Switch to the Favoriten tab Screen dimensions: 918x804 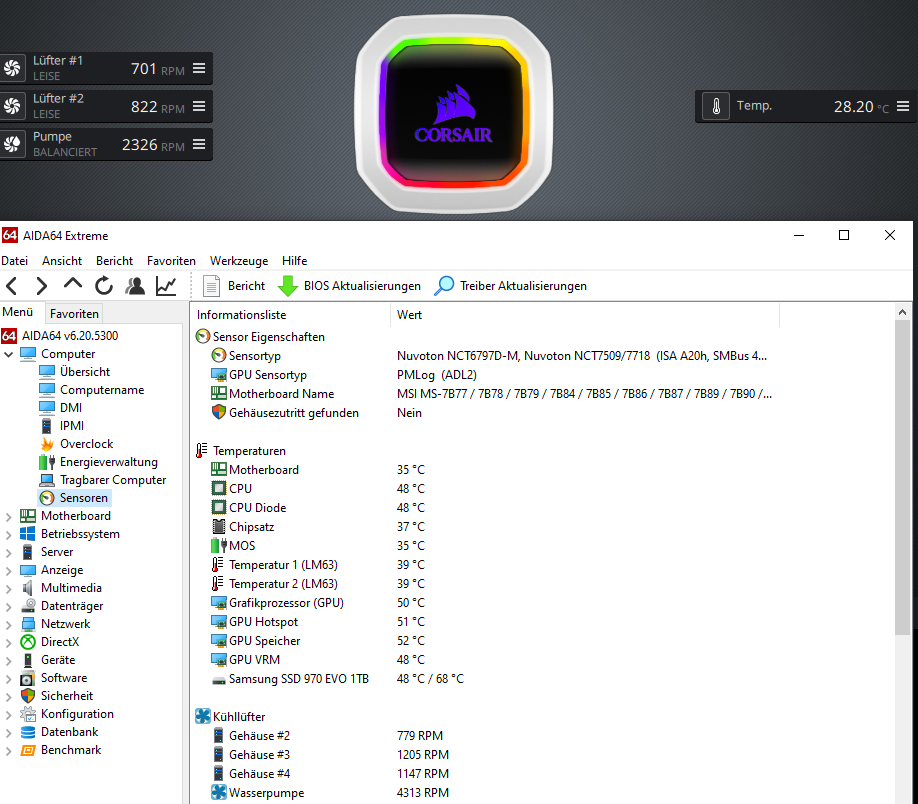[74, 314]
